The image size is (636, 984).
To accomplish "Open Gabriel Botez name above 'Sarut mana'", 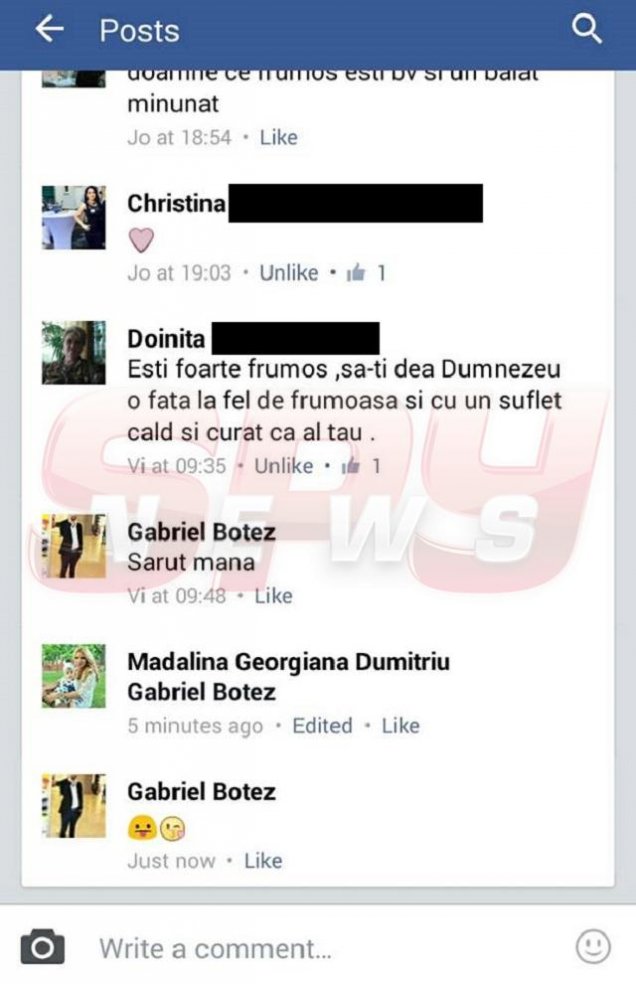I will [202, 532].
